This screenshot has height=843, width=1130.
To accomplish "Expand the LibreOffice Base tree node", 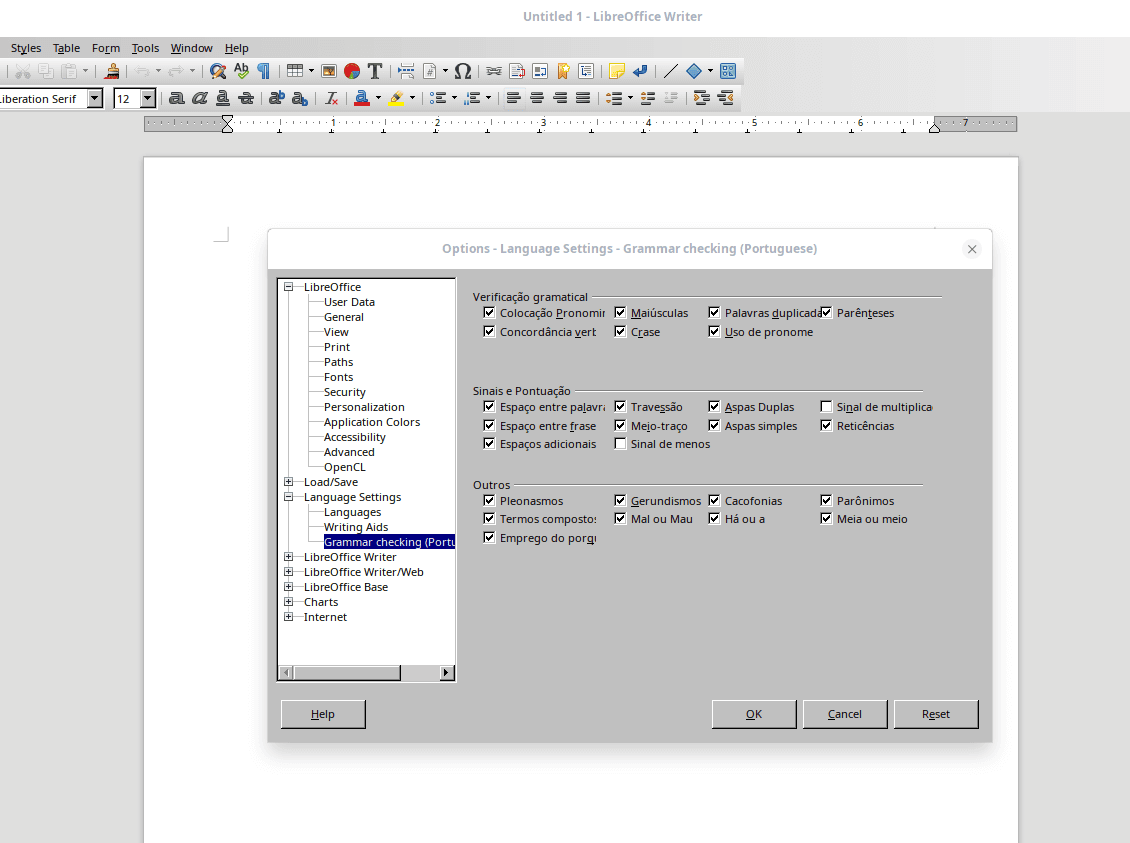I will (288, 587).
